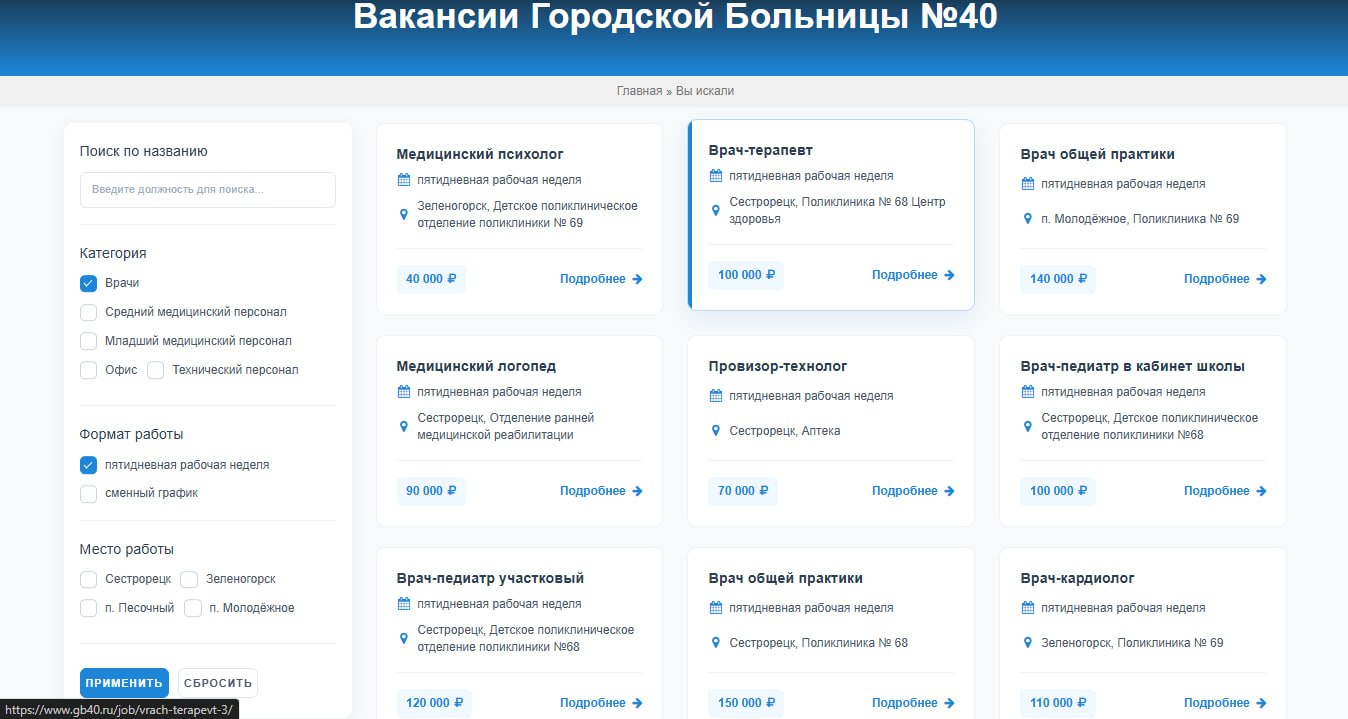Click calendar icon in Провизор-технолог card
Viewport: 1348px width, 719px height.
[x=716, y=396]
